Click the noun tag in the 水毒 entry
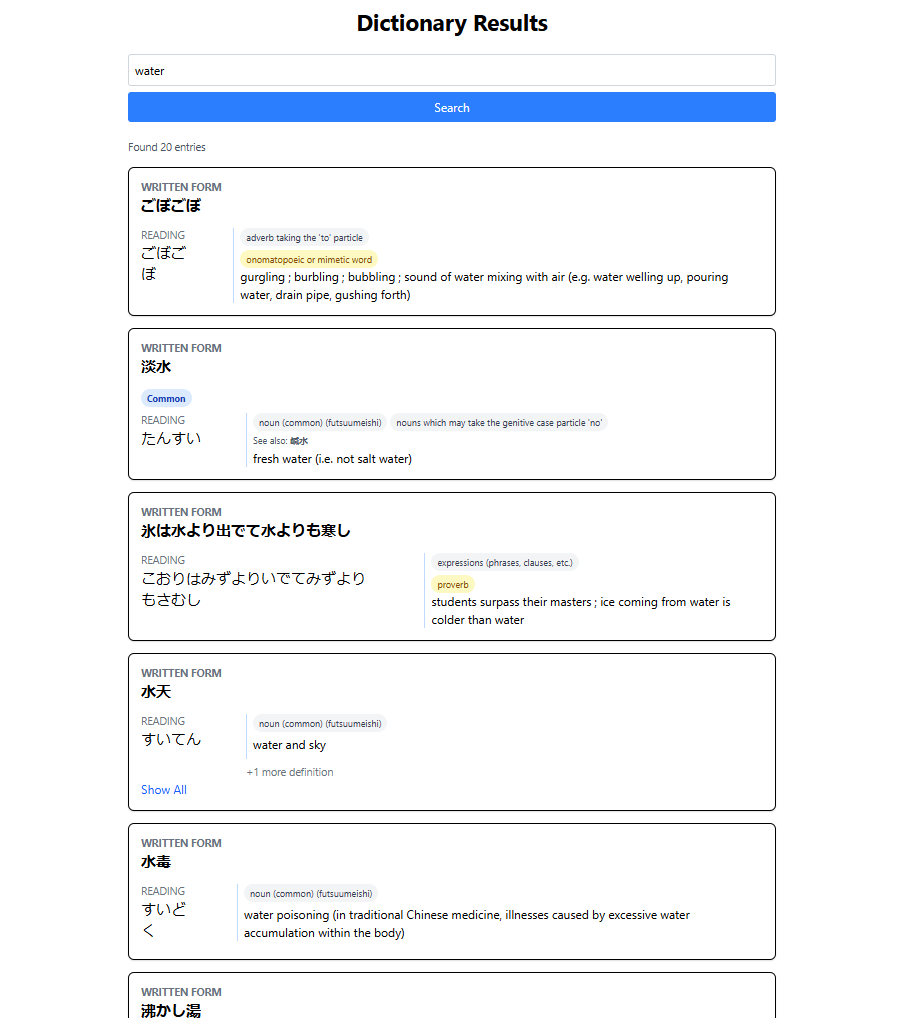901x1018 pixels. click(x=311, y=894)
